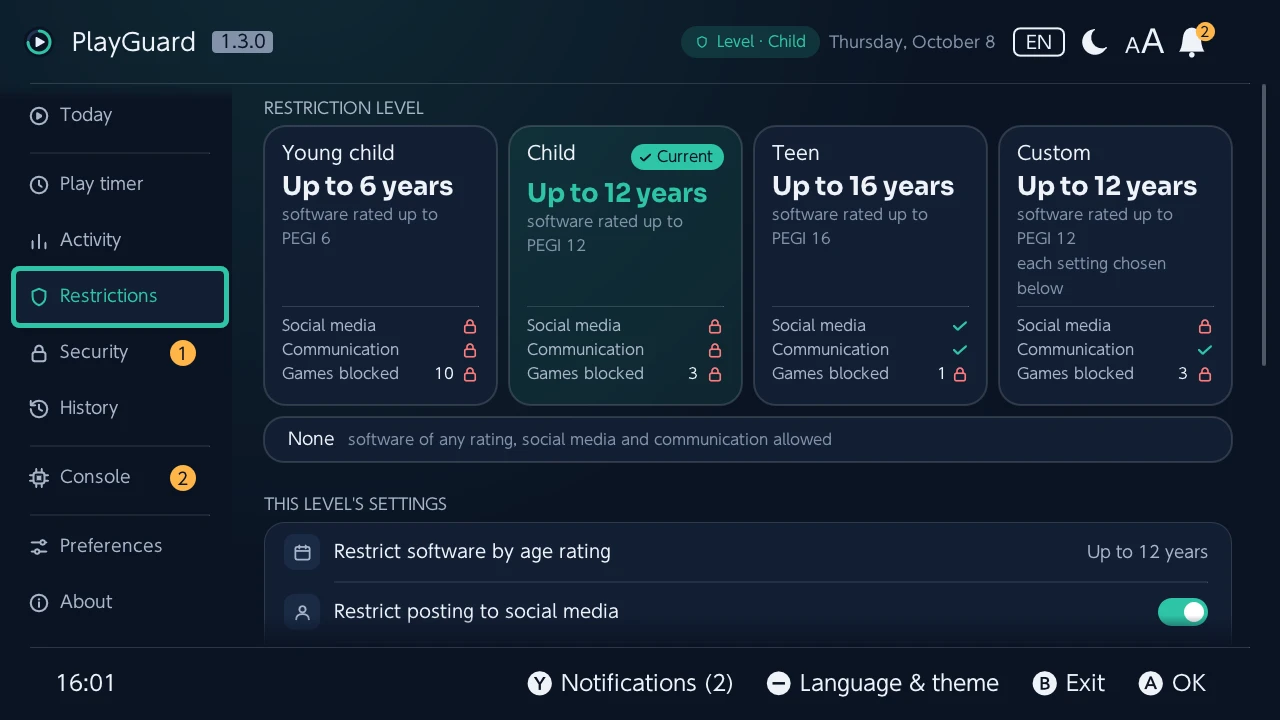1280x720 pixels.
Task: Click the vertical scrollbar on the right
Action: click(x=1265, y=226)
